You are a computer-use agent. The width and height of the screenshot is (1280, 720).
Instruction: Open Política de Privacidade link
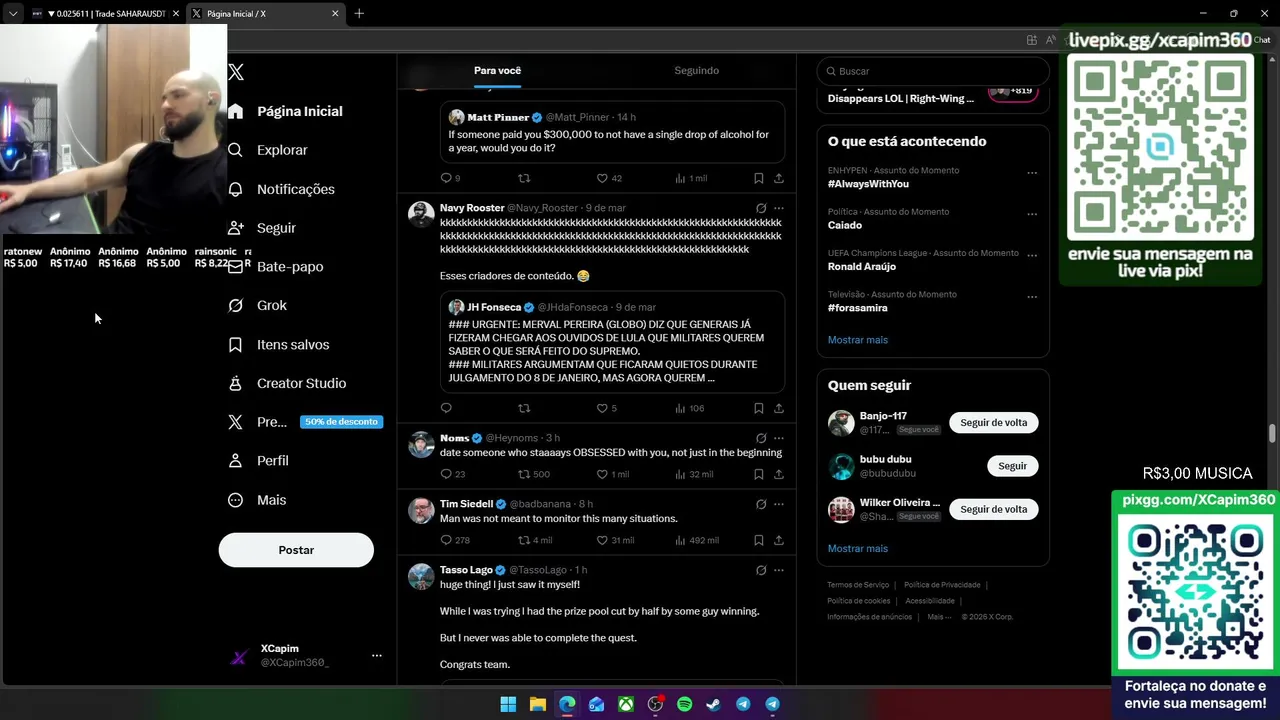[x=942, y=585]
